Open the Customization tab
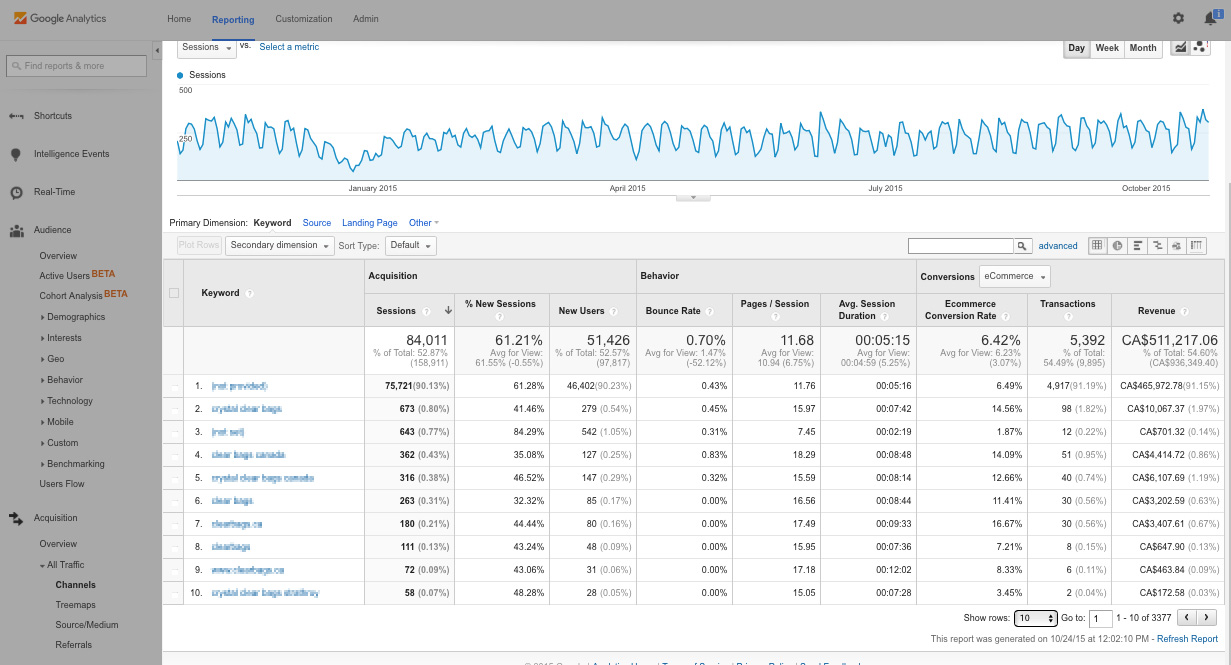The height and width of the screenshot is (665, 1231). pyautogui.click(x=304, y=19)
